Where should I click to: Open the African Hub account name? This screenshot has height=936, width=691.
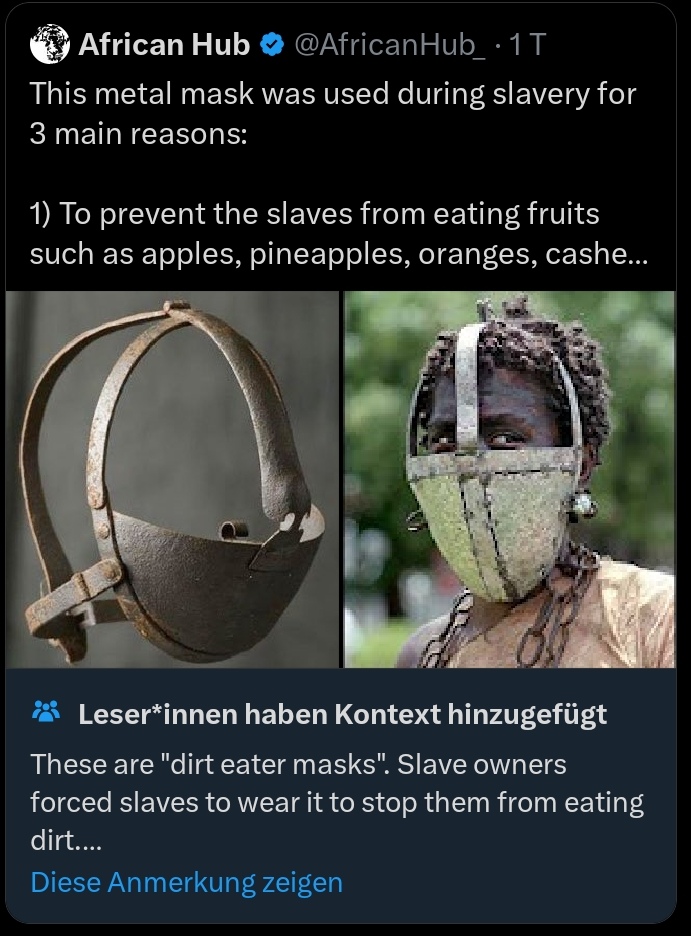tap(164, 44)
